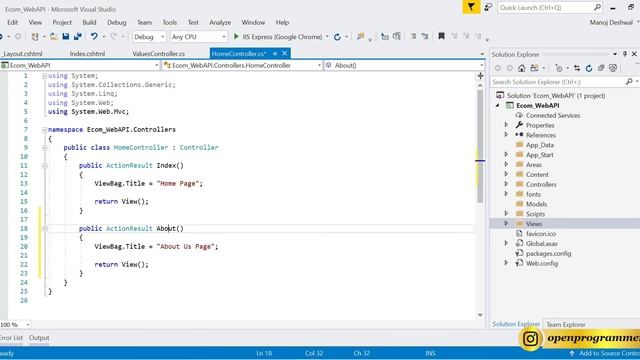Open the Analyze menu
The height and width of the screenshot is (360, 640).
click(x=220, y=22)
